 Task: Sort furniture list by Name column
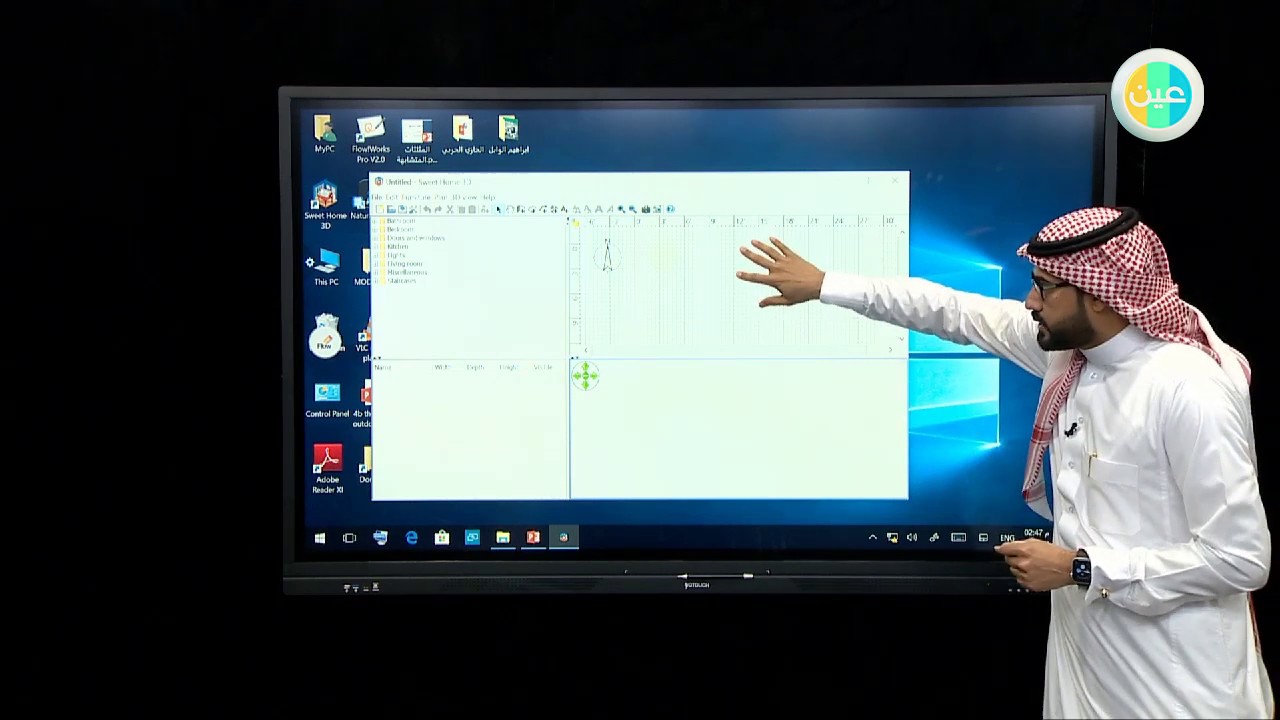pyautogui.click(x=383, y=367)
